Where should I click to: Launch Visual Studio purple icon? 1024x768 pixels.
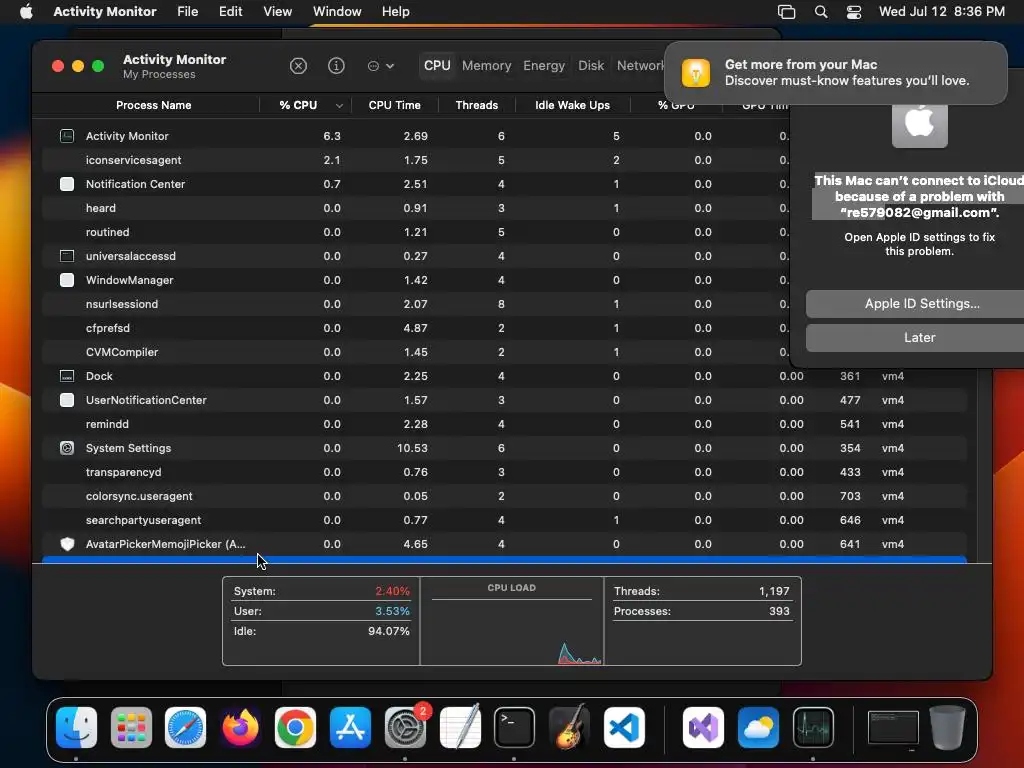(703, 727)
